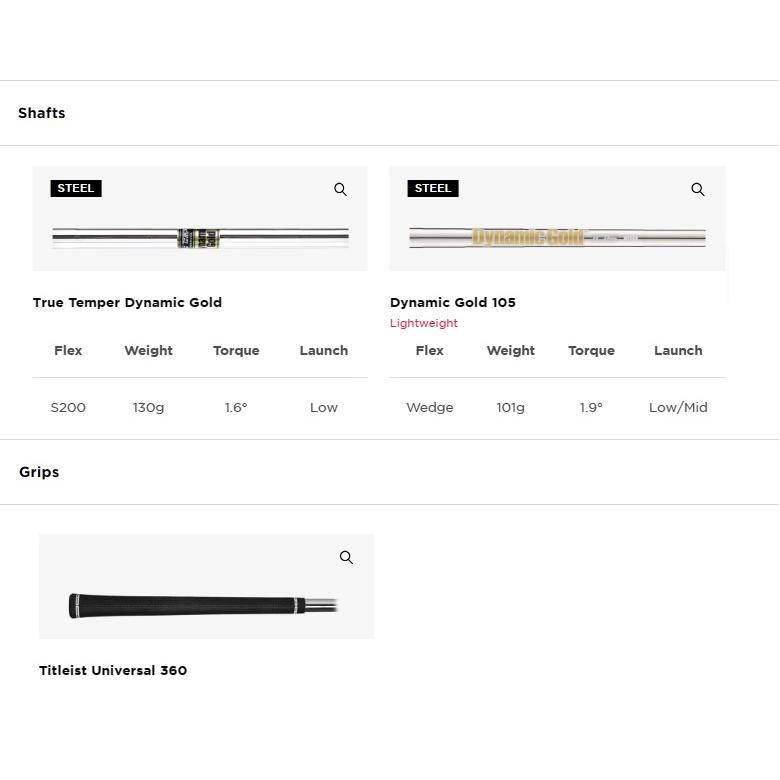Zoom the True Temper Dynamic Gold shaft image
780x780 pixels.
(x=340, y=190)
